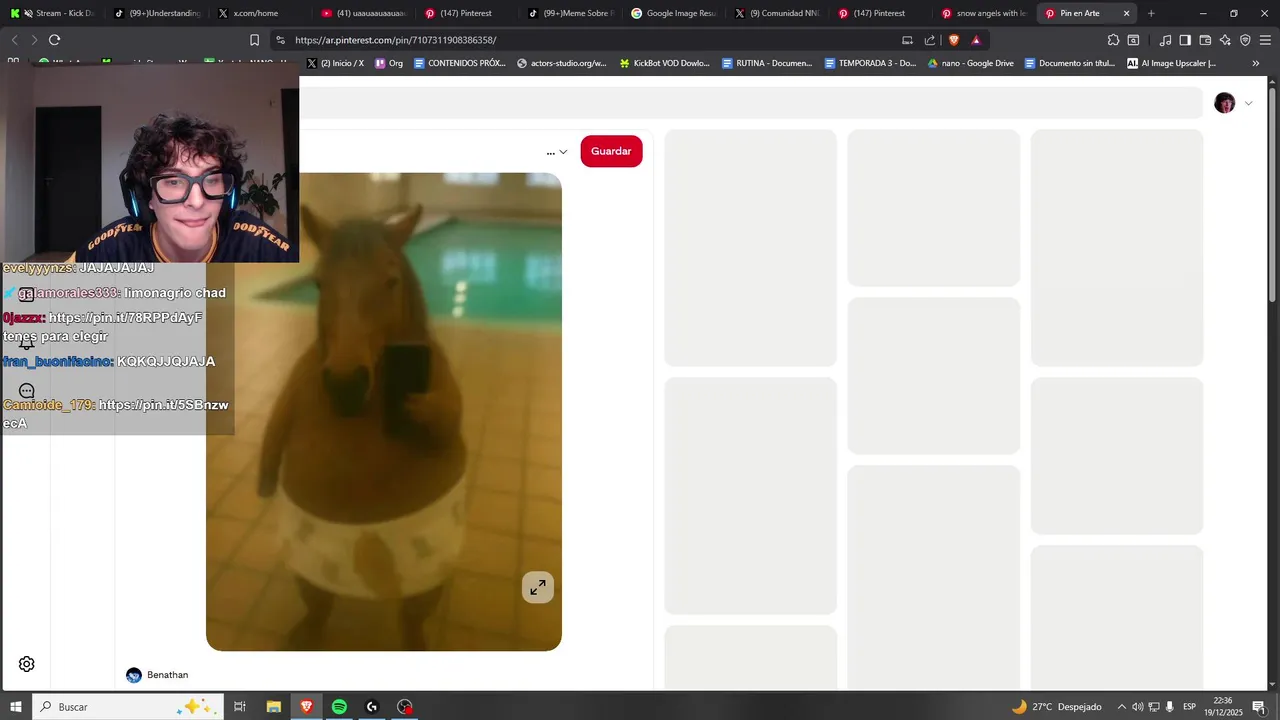The width and height of the screenshot is (1280, 720).
Task: Open File Explorer from taskbar
Action: pyautogui.click(x=273, y=707)
